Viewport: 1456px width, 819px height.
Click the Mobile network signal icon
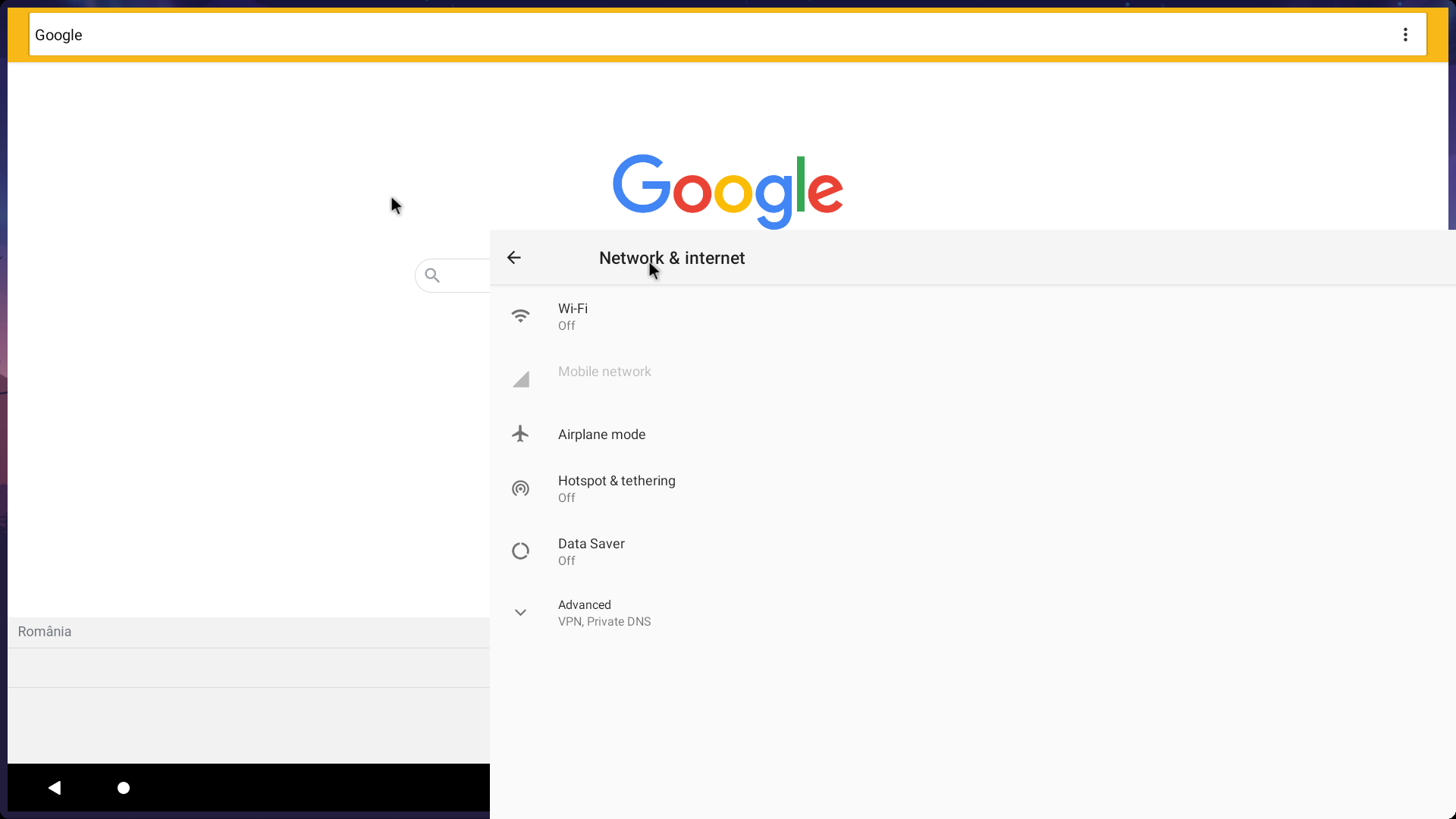coord(521,378)
